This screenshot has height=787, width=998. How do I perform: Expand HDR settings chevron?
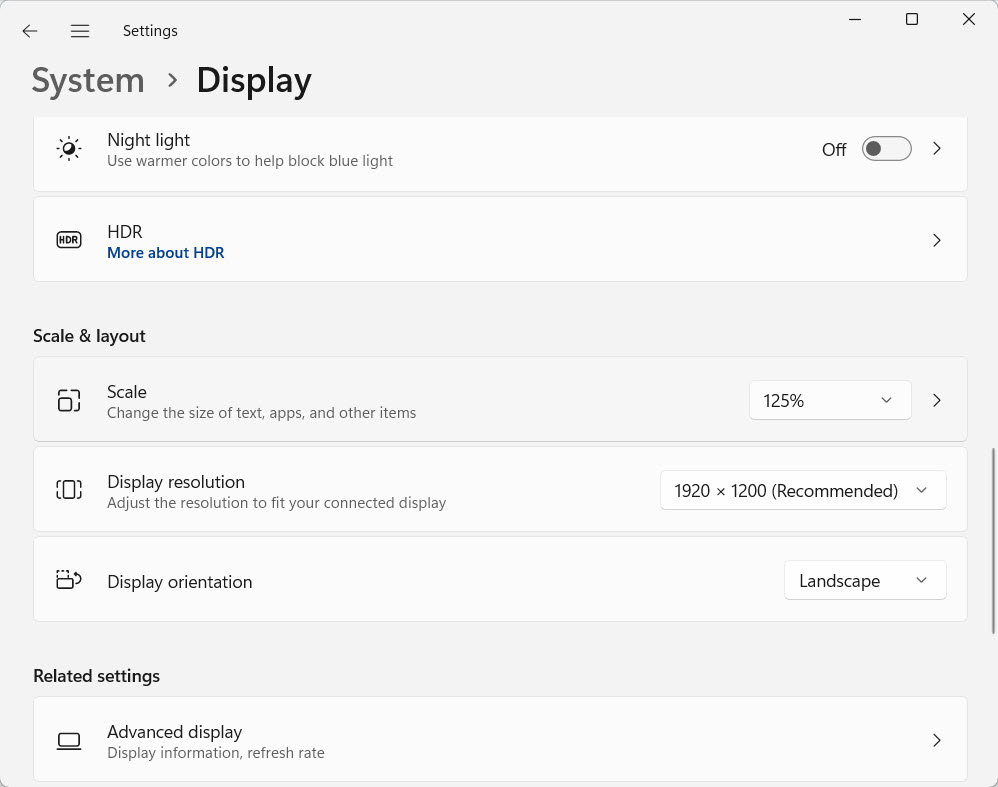(x=937, y=240)
